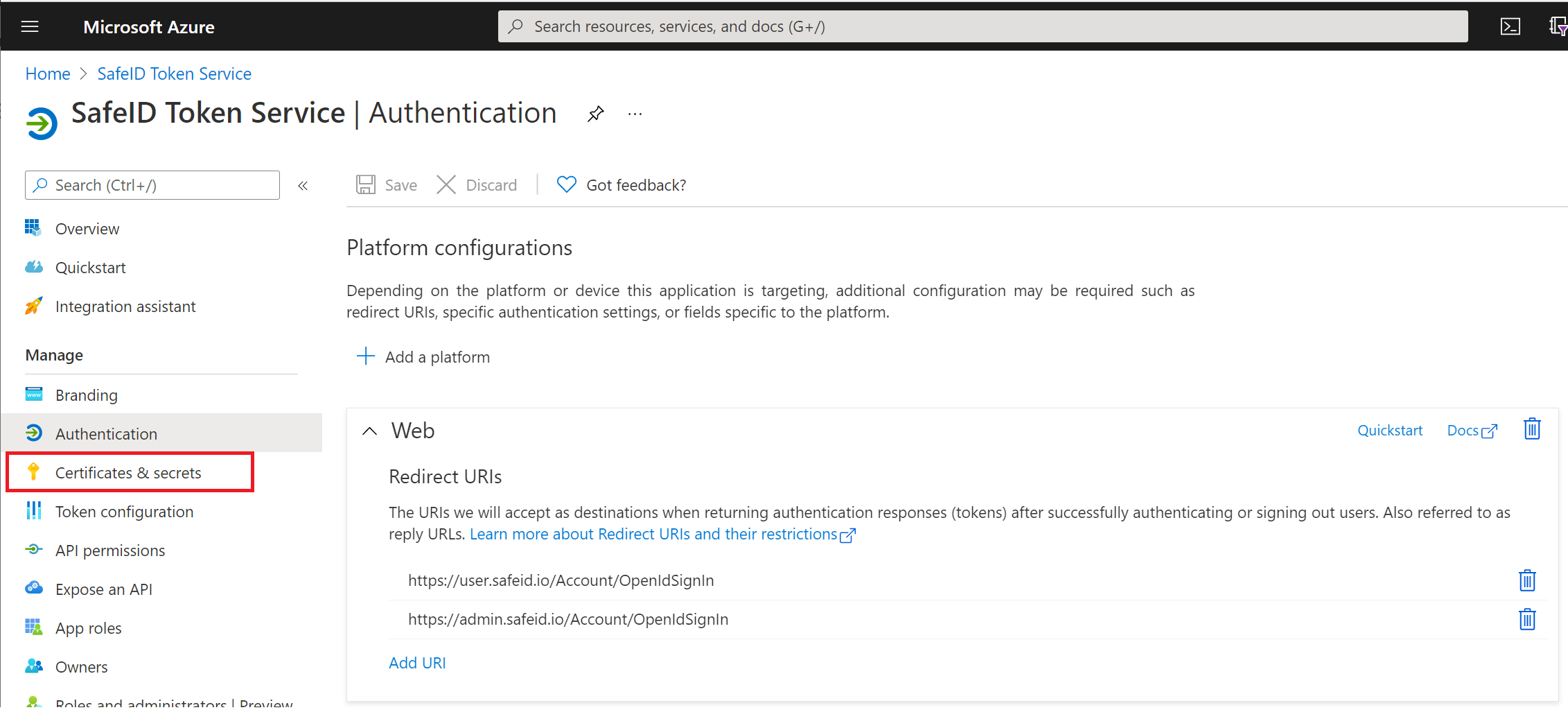
Task: Open the Azure portal hamburger menu
Action: pyautogui.click(x=30, y=27)
